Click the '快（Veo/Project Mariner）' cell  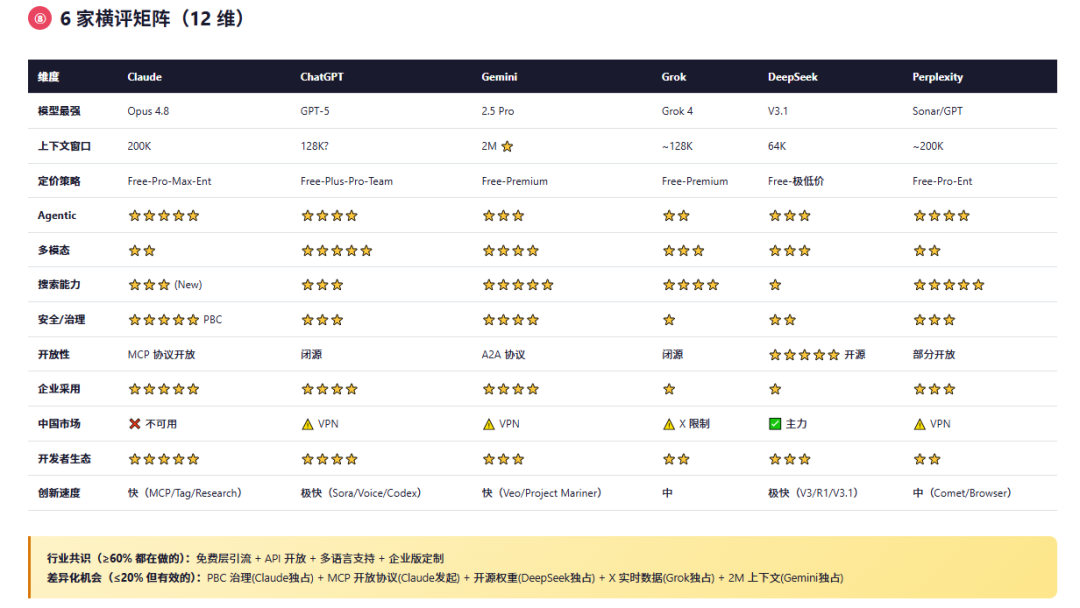pyautogui.click(x=541, y=493)
